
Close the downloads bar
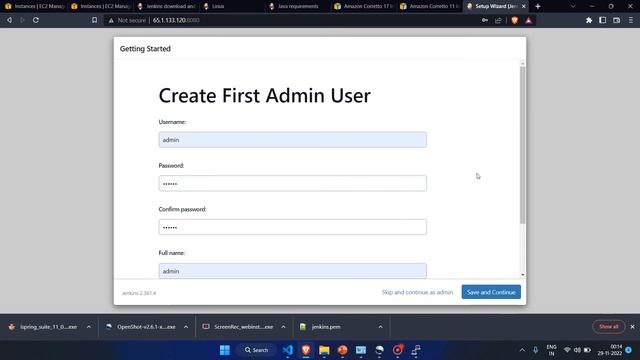click(632, 327)
